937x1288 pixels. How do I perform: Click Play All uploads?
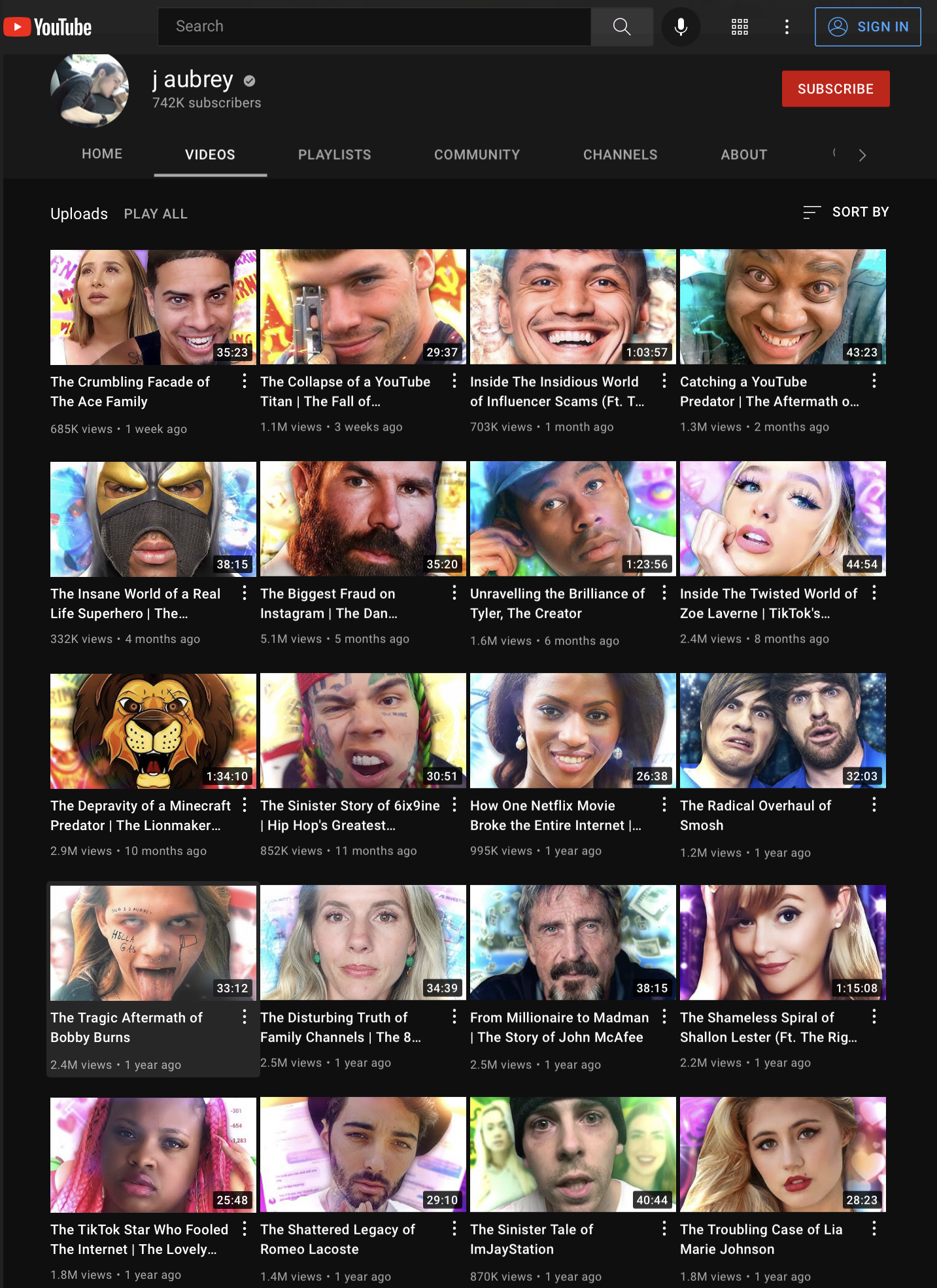coord(156,214)
